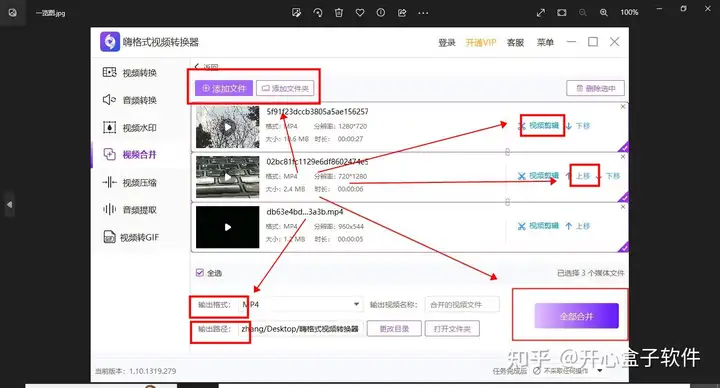Expand the 任务完成后 action dropdown
Image resolution: width=720 pixels, height=388 pixels.
click(600, 371)
